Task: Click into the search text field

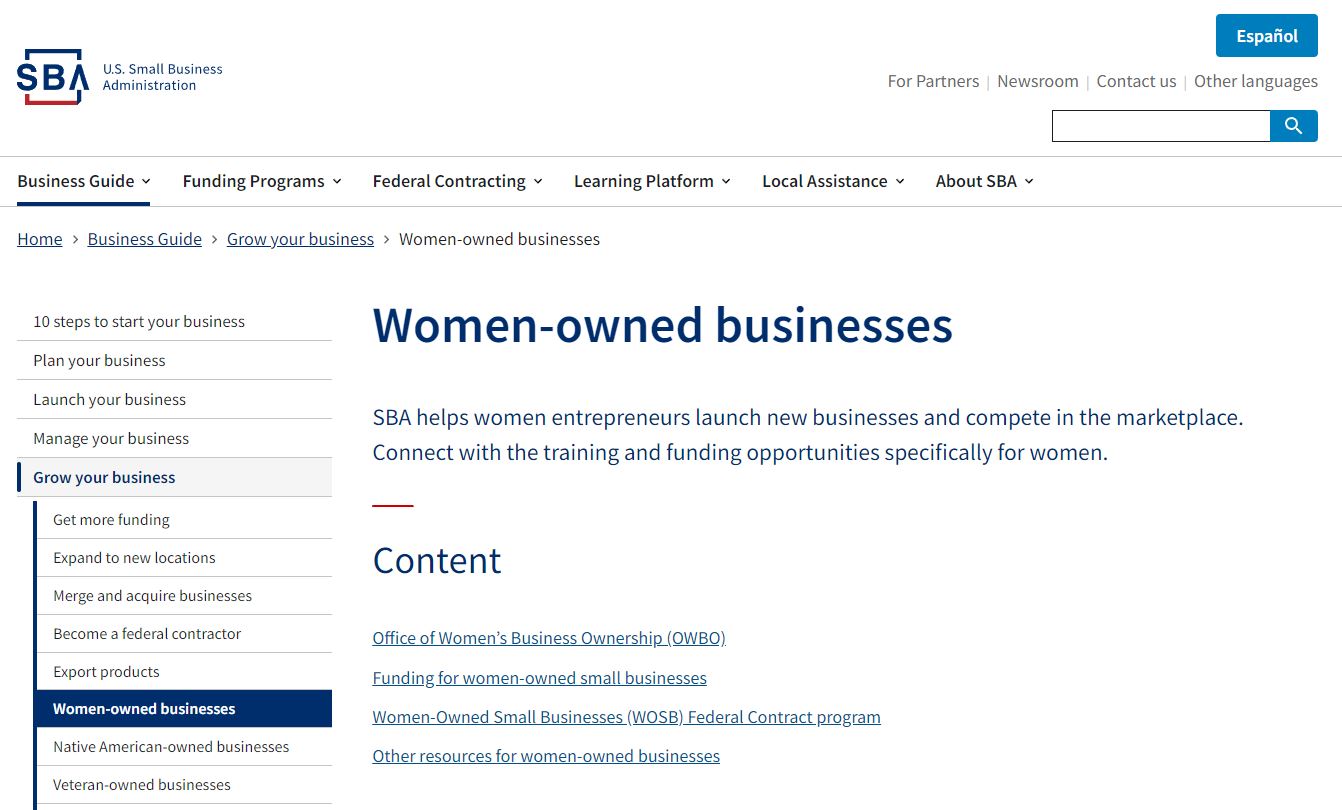Action: [1160, 126]
